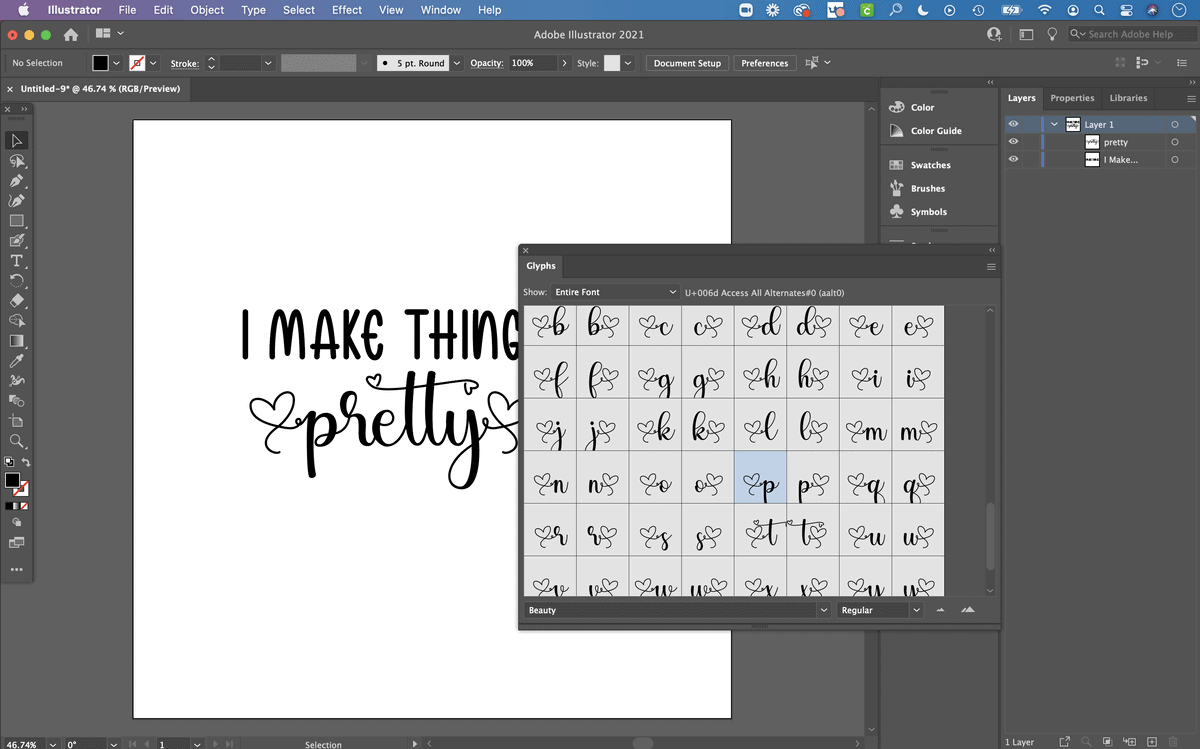Activate the Type tool
1200x749 pixels.
pos(16,260)
